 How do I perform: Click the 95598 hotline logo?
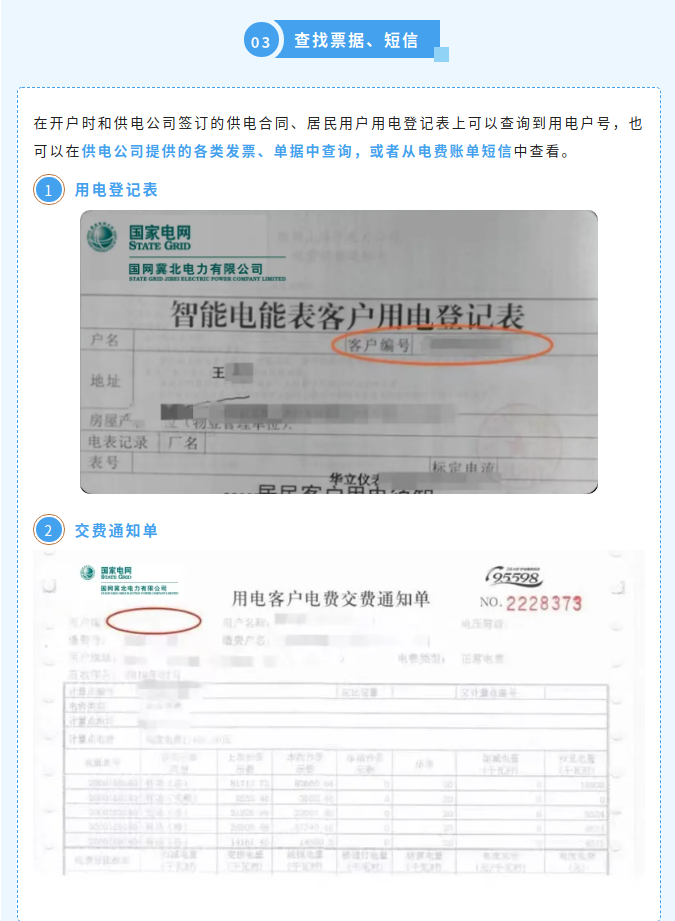pyautogui.click(x=515, y=577)
